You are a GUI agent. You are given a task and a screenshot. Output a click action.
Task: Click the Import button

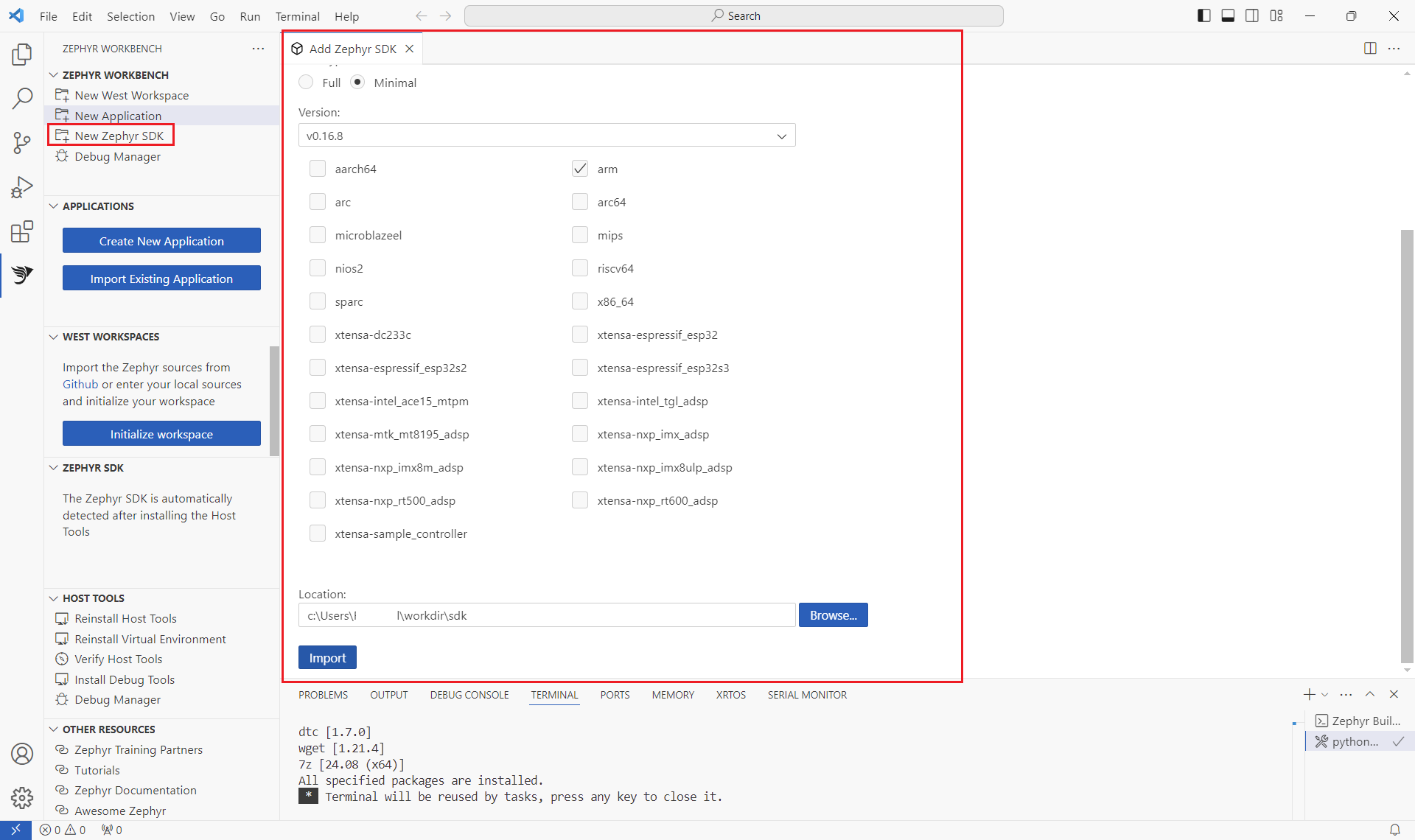(x=327, y=657)
